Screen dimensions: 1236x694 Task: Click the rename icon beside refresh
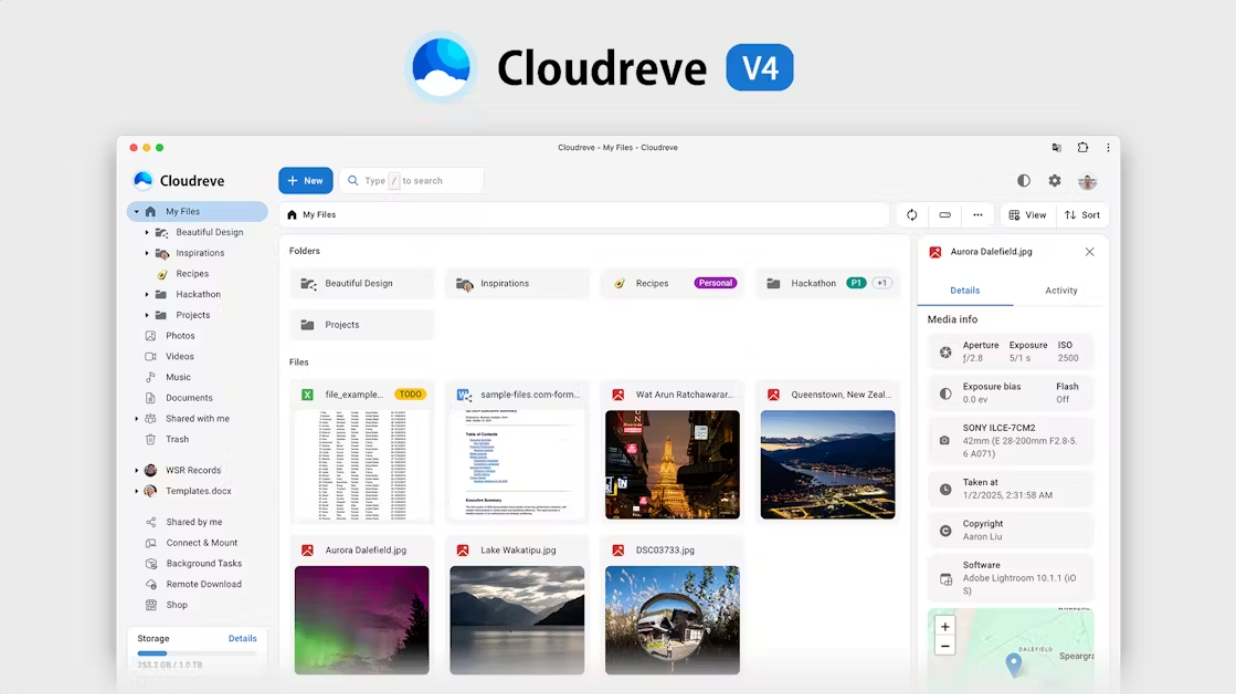point(945,215)
